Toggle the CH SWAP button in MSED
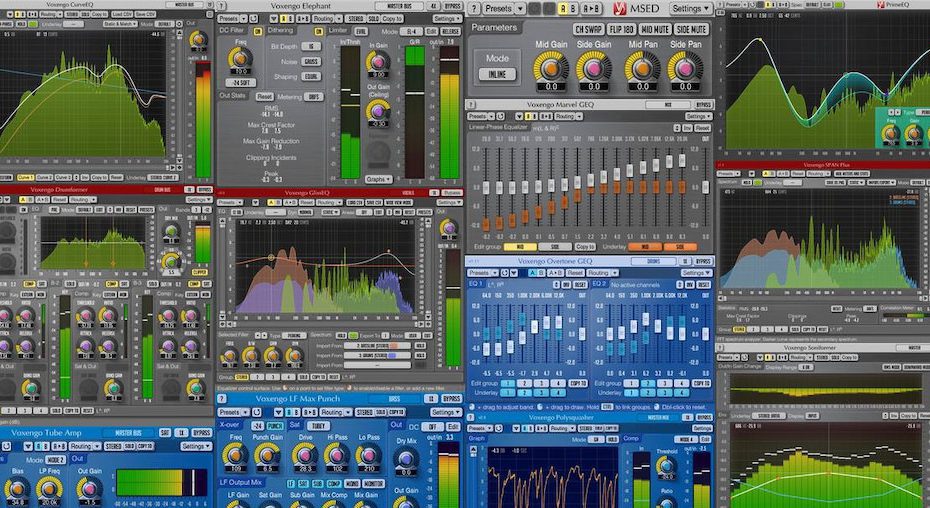The image size is (930, 508). click(x=588, y=29)
